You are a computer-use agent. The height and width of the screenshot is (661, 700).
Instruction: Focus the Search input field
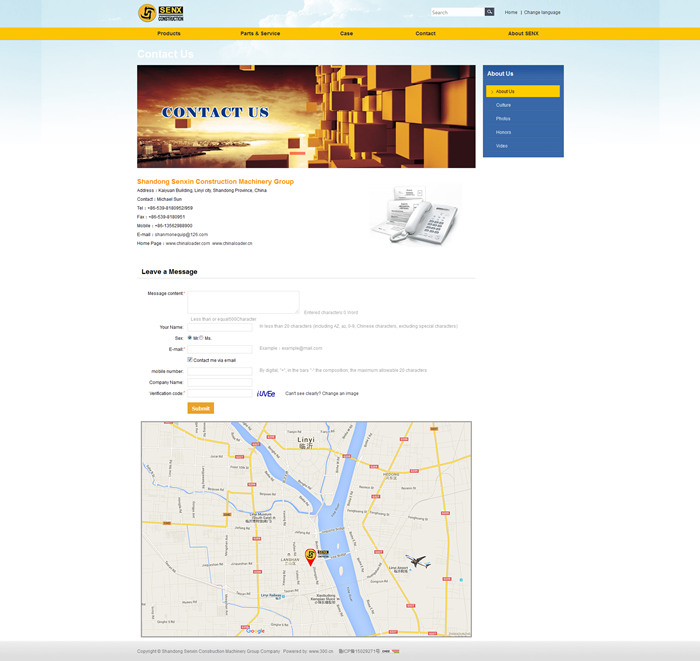[458, 12]
